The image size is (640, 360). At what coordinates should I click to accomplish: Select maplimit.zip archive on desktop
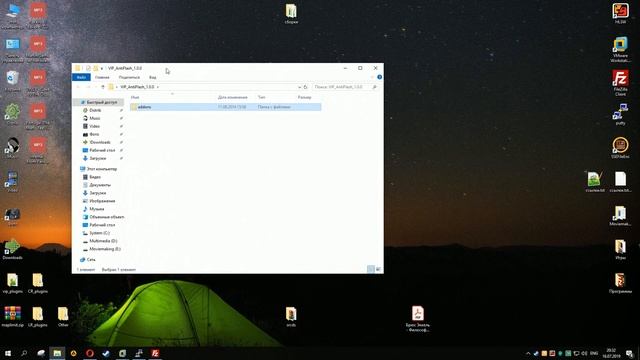[13, 317]
